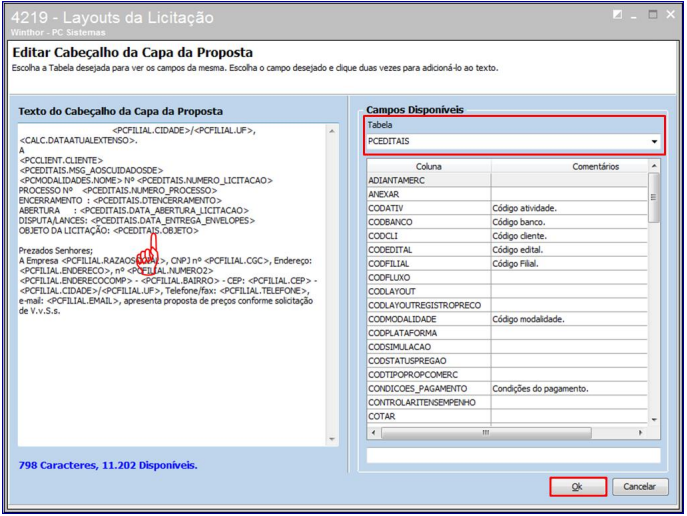Viewport: 687px width, 516px height.
Task: Select the ANEXAR column row
Action: pos(507,194)
